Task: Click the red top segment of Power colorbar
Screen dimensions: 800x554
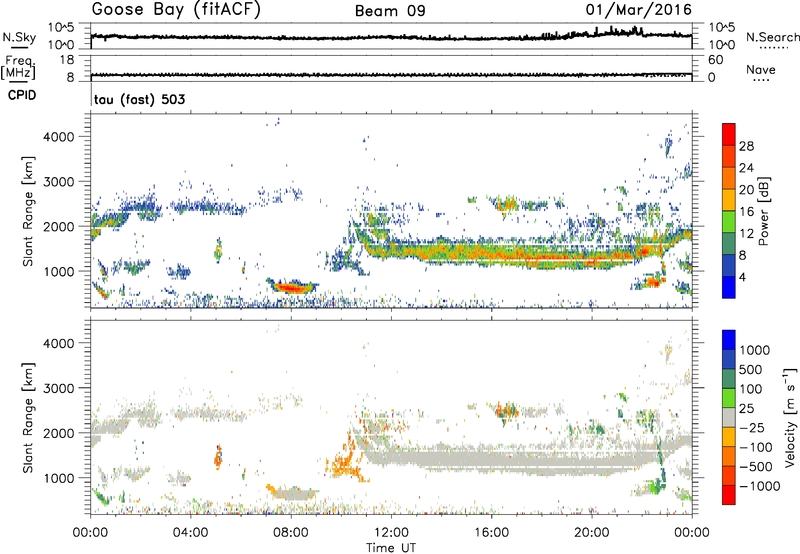Action: click(729, 135)
